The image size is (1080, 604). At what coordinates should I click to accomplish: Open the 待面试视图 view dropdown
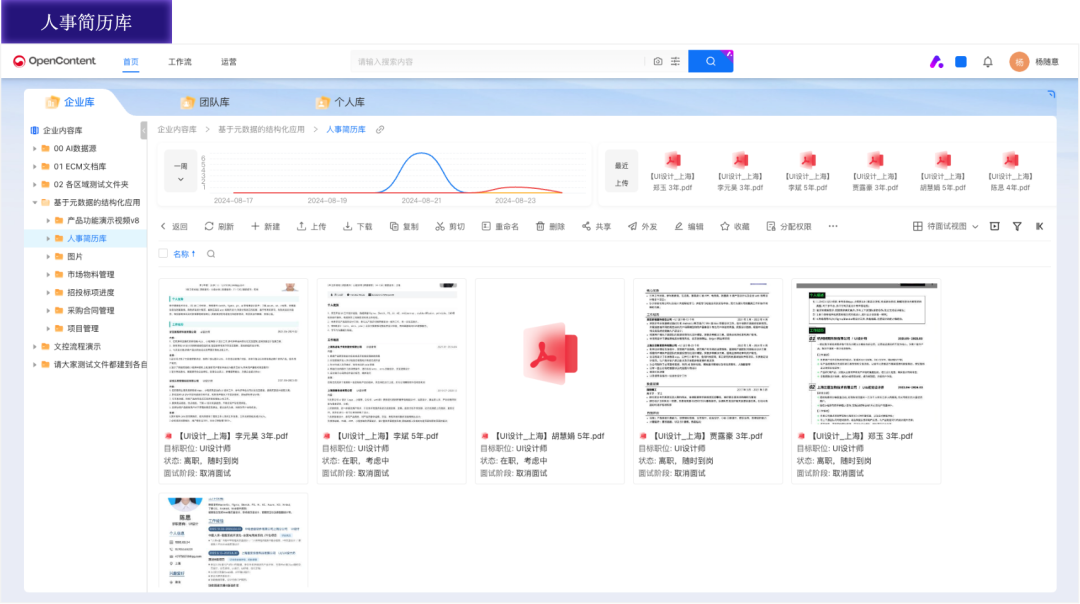tap(945, 226)
